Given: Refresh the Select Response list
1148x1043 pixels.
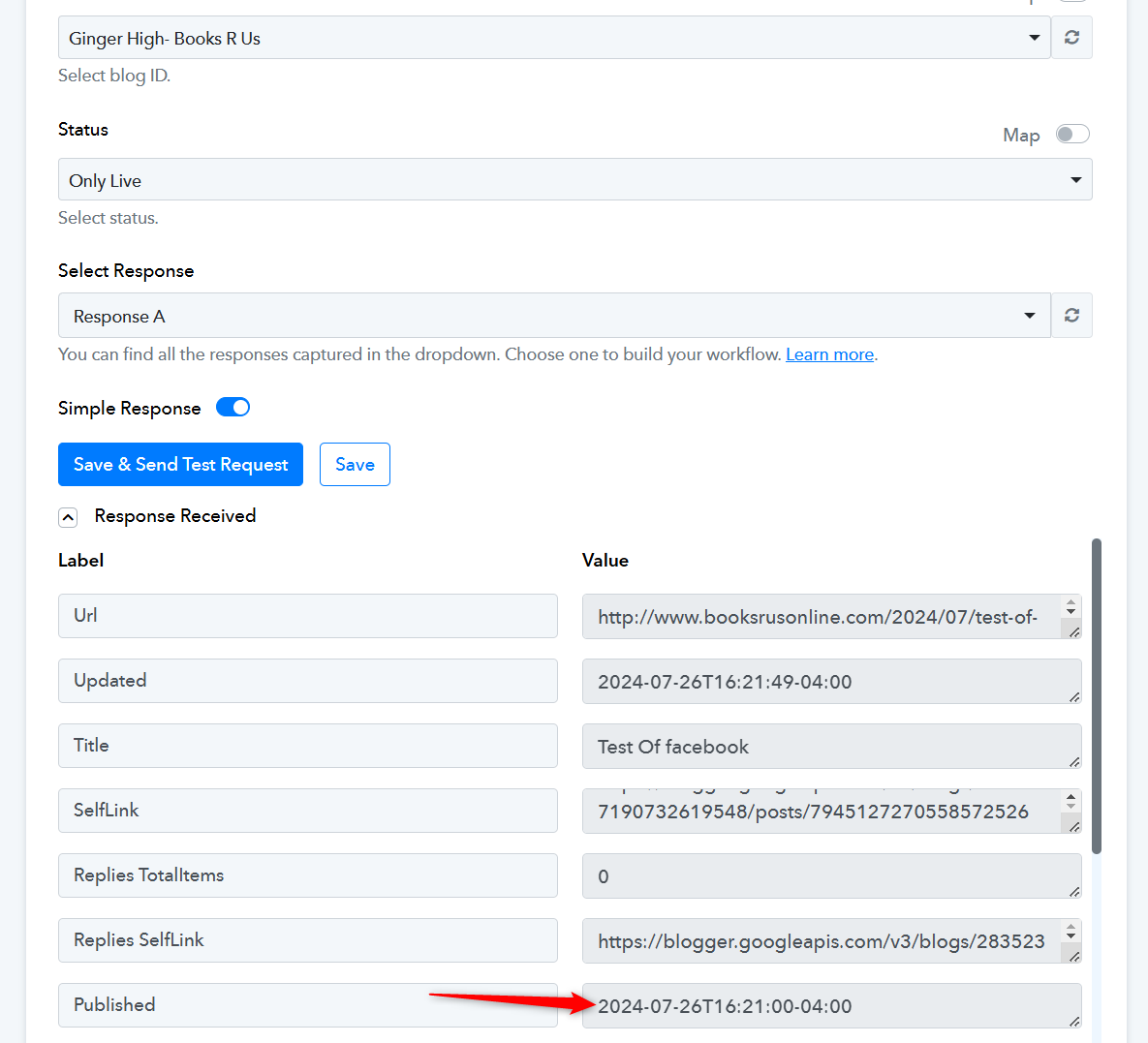Looking at the screenshot, I should (1071, 316).
